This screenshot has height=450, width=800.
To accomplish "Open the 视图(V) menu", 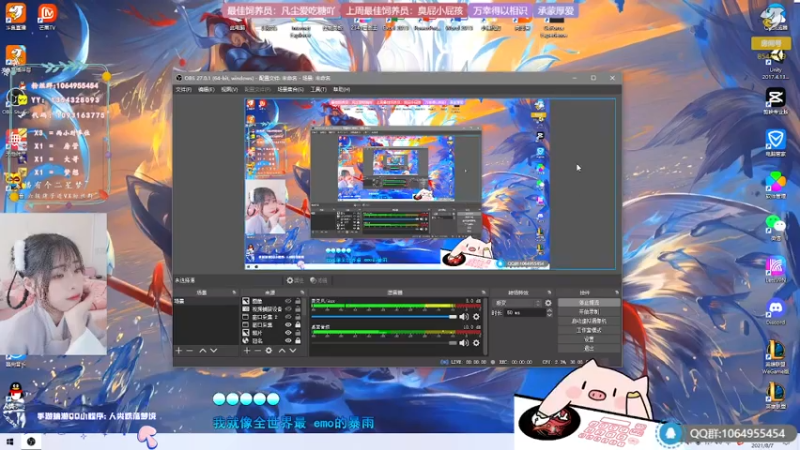I will pos(229,89).
